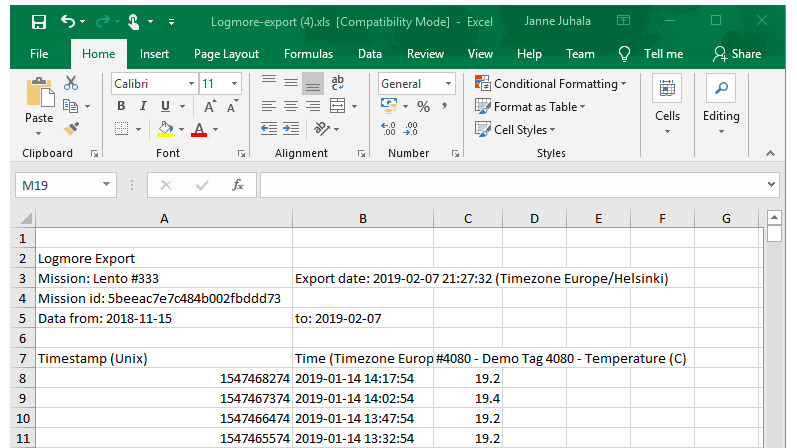Switch to the Data tab

click(370, 54)
